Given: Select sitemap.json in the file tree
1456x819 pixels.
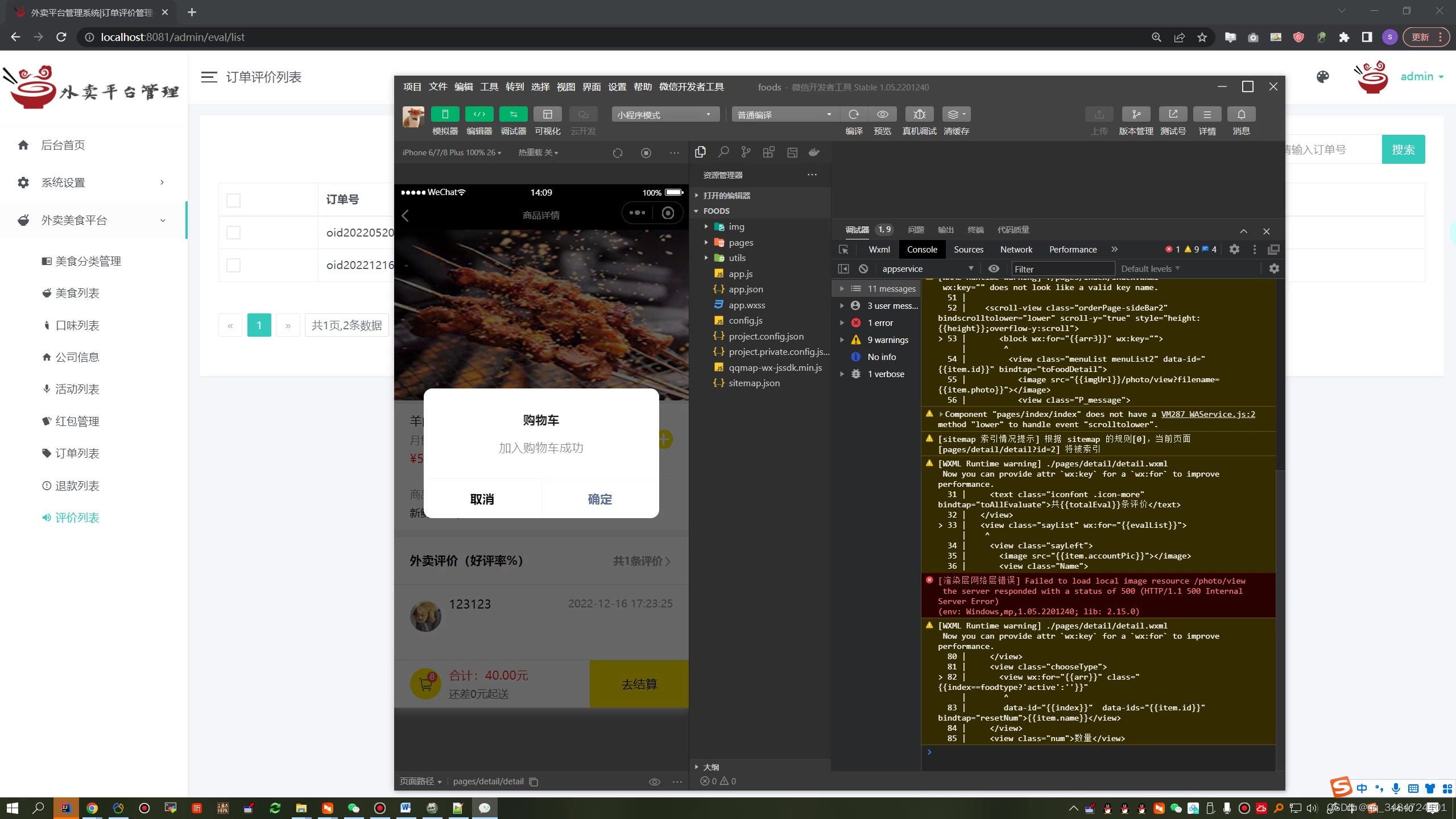Looking at the screenshot, I should (x=754, y=383).
